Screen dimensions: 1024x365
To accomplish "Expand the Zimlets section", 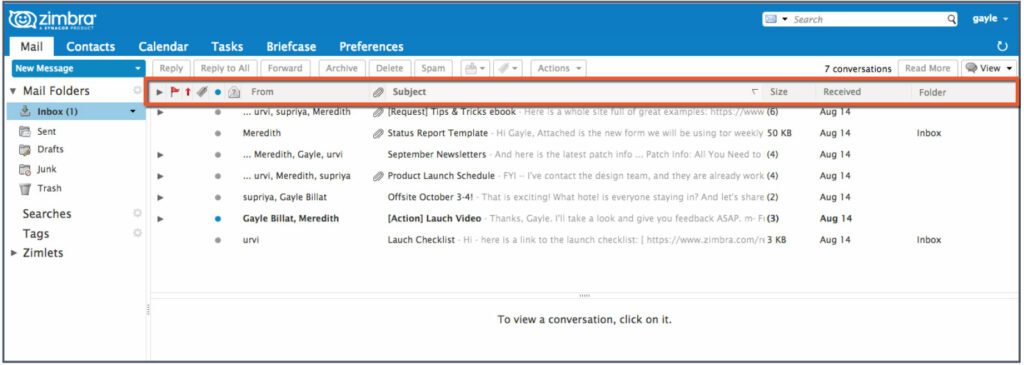I will [x=14, y=253].
